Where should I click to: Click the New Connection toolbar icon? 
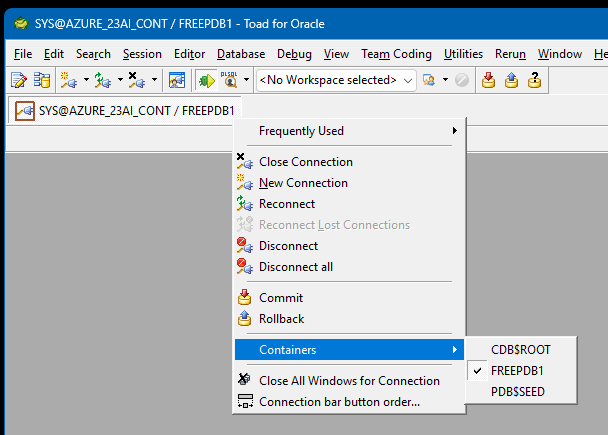69,80
